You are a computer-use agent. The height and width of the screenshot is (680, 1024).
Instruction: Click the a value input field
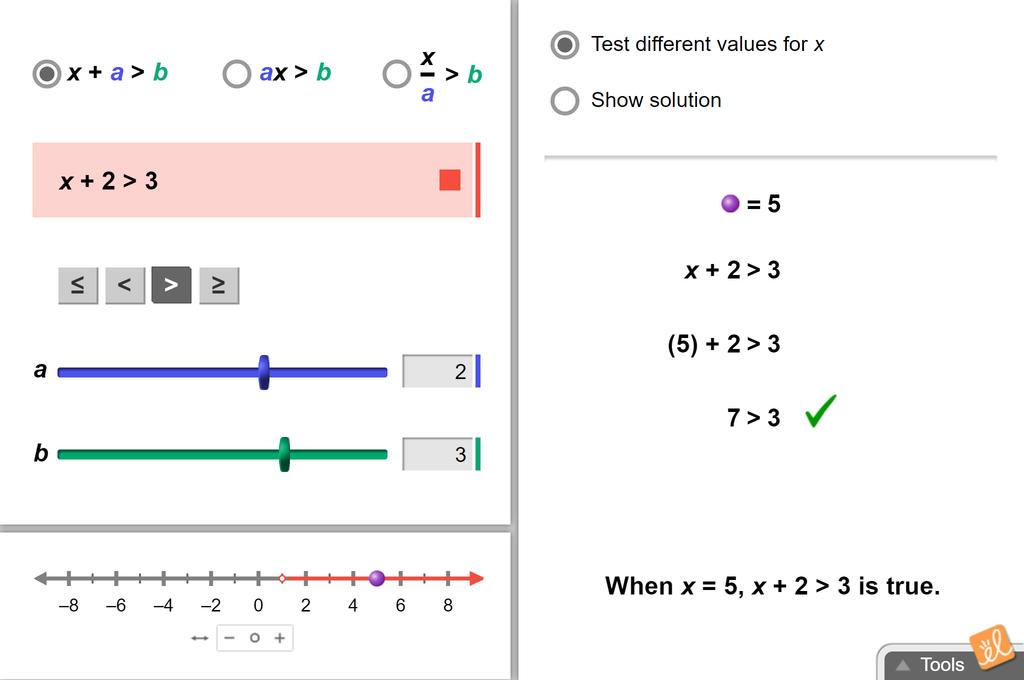[x=438, y=372]
